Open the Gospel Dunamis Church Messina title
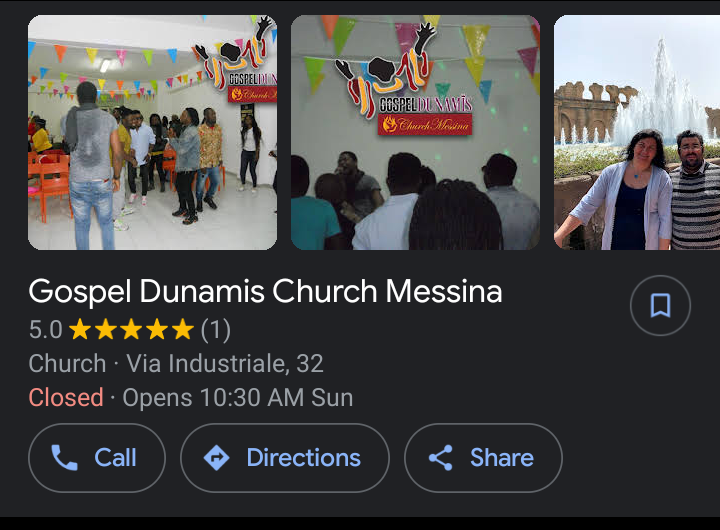 click(x=265, y=291)
